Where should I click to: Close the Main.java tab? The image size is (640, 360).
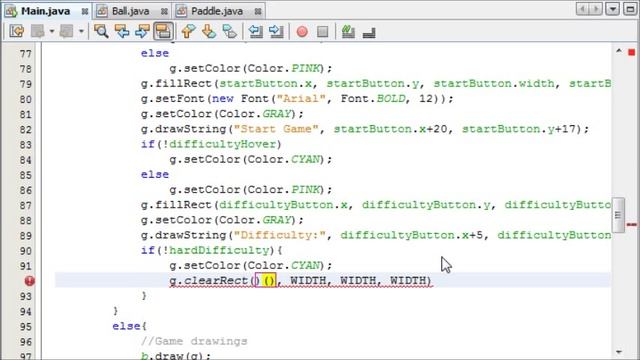click(84, 11)
